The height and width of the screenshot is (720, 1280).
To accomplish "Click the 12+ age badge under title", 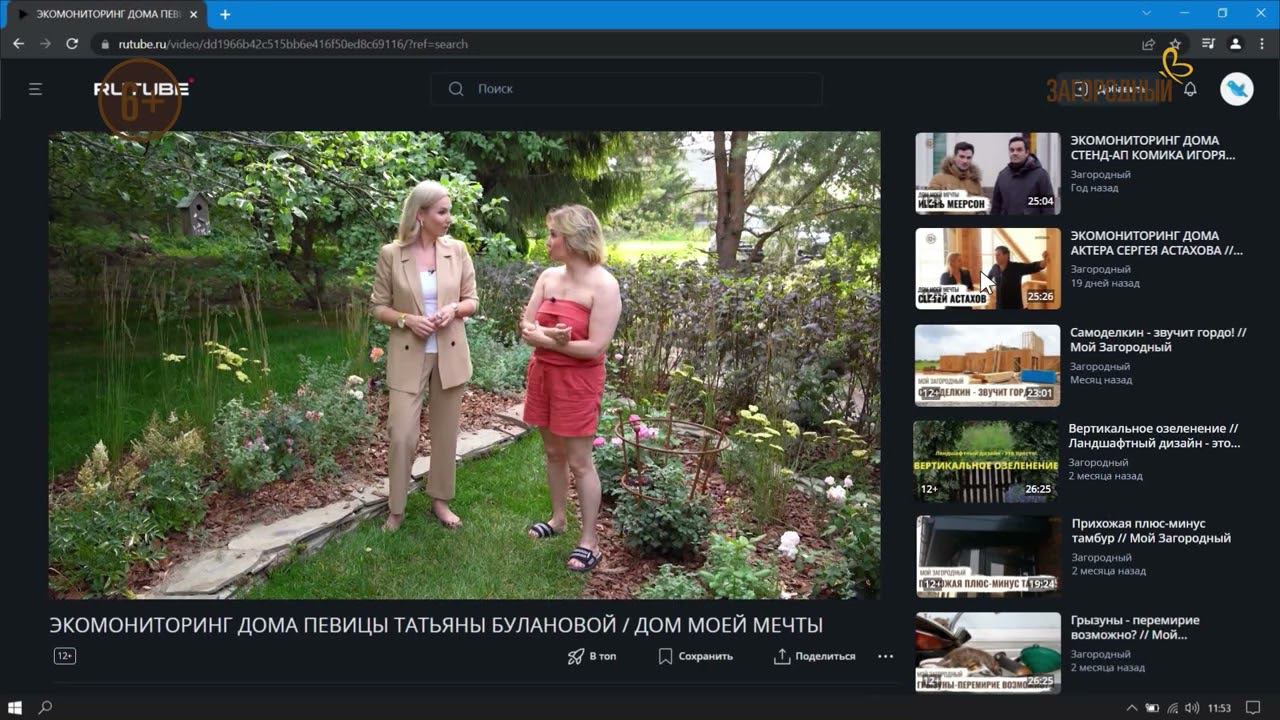I will click(x=65, y=656).
